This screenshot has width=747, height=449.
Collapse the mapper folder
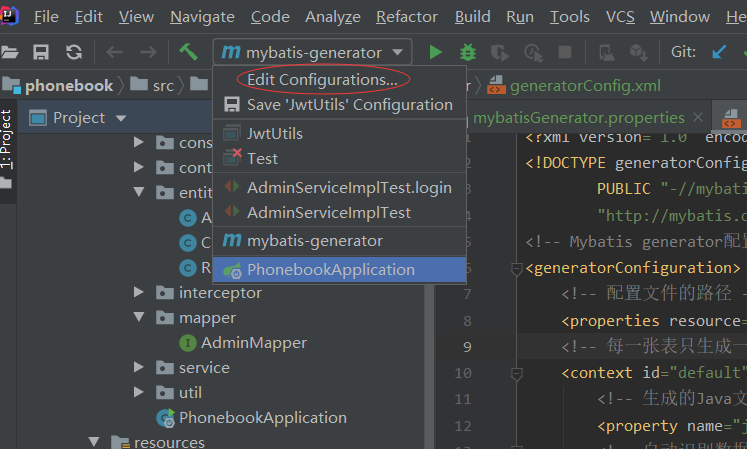[139, 317]
